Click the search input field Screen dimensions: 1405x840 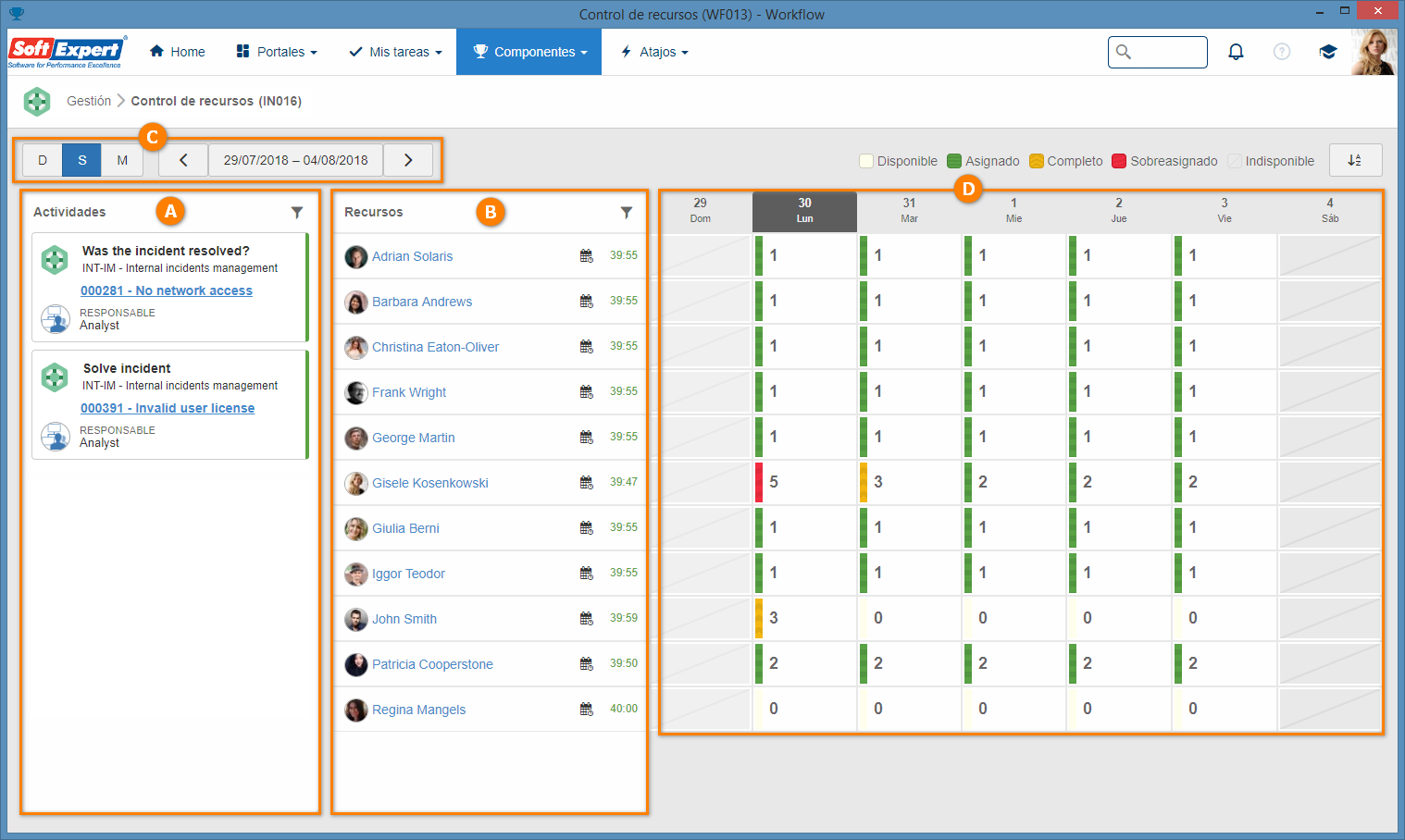click(x=1158, y=52)
